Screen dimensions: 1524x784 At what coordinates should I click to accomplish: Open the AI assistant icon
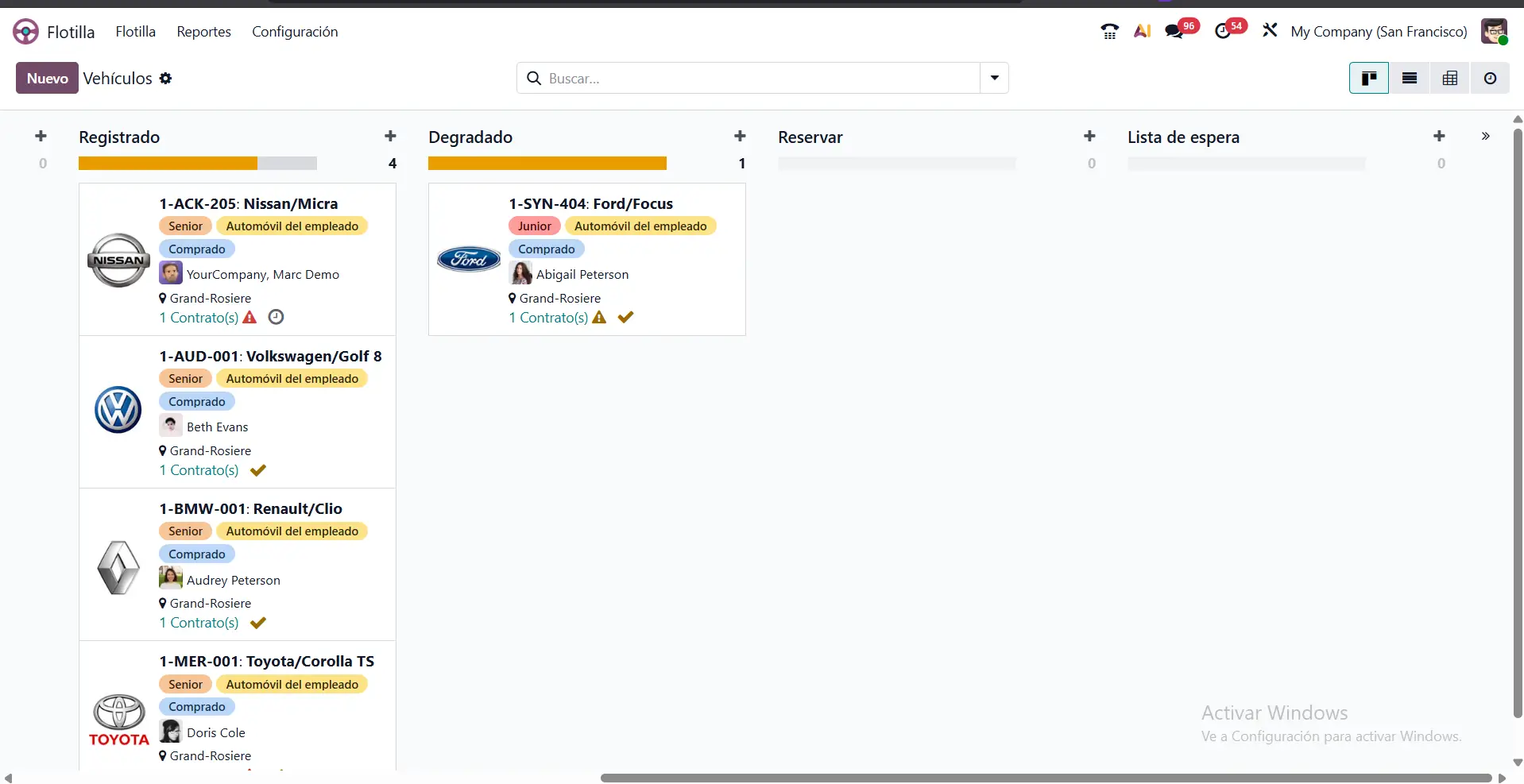(x=1142, y=32)
